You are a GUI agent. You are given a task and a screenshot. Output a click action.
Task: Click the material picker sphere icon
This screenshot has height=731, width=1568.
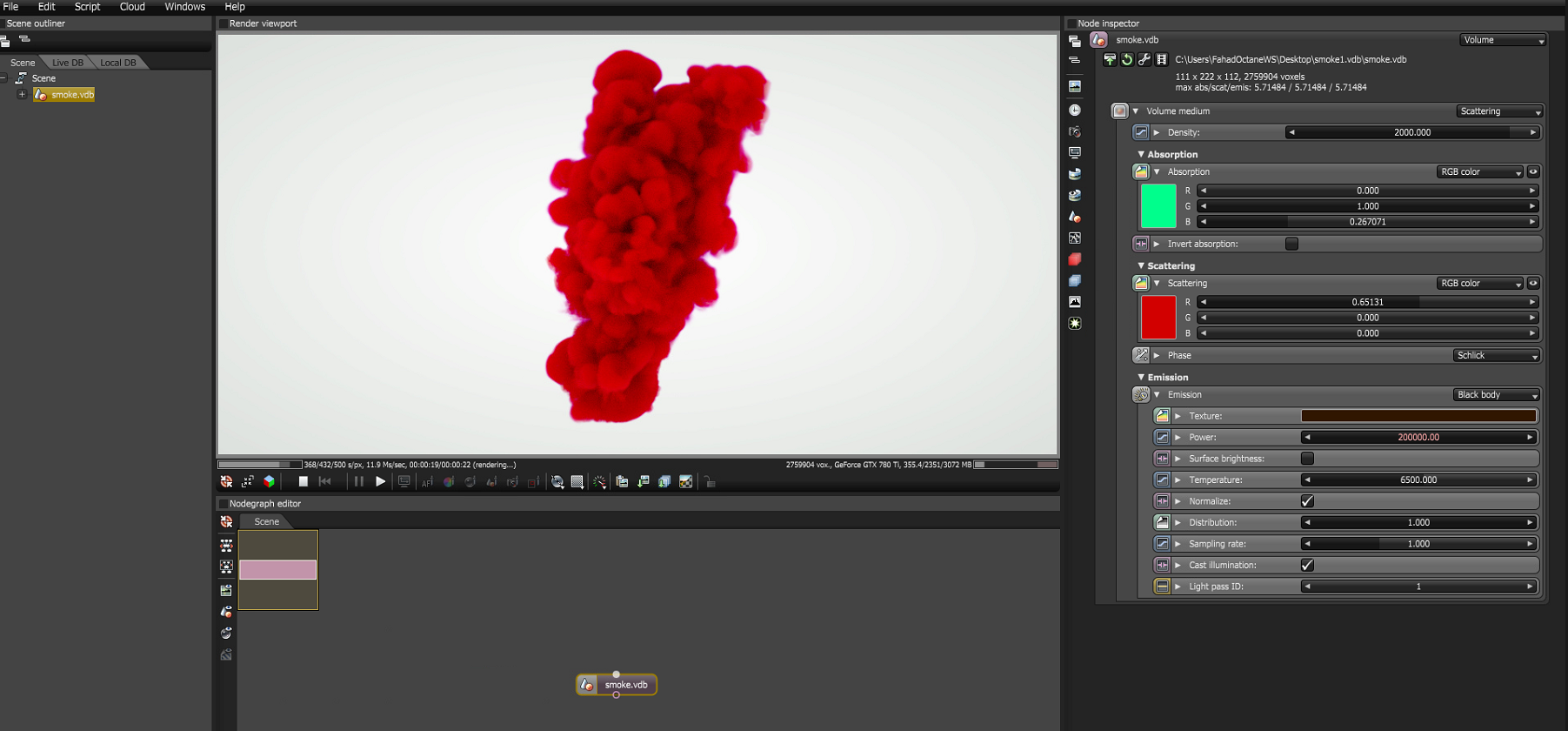(470, 481)
